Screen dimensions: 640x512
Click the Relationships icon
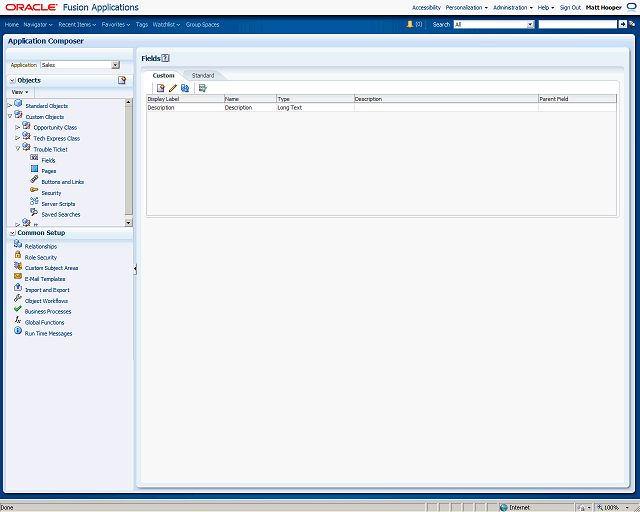click(x=18, y=244)
